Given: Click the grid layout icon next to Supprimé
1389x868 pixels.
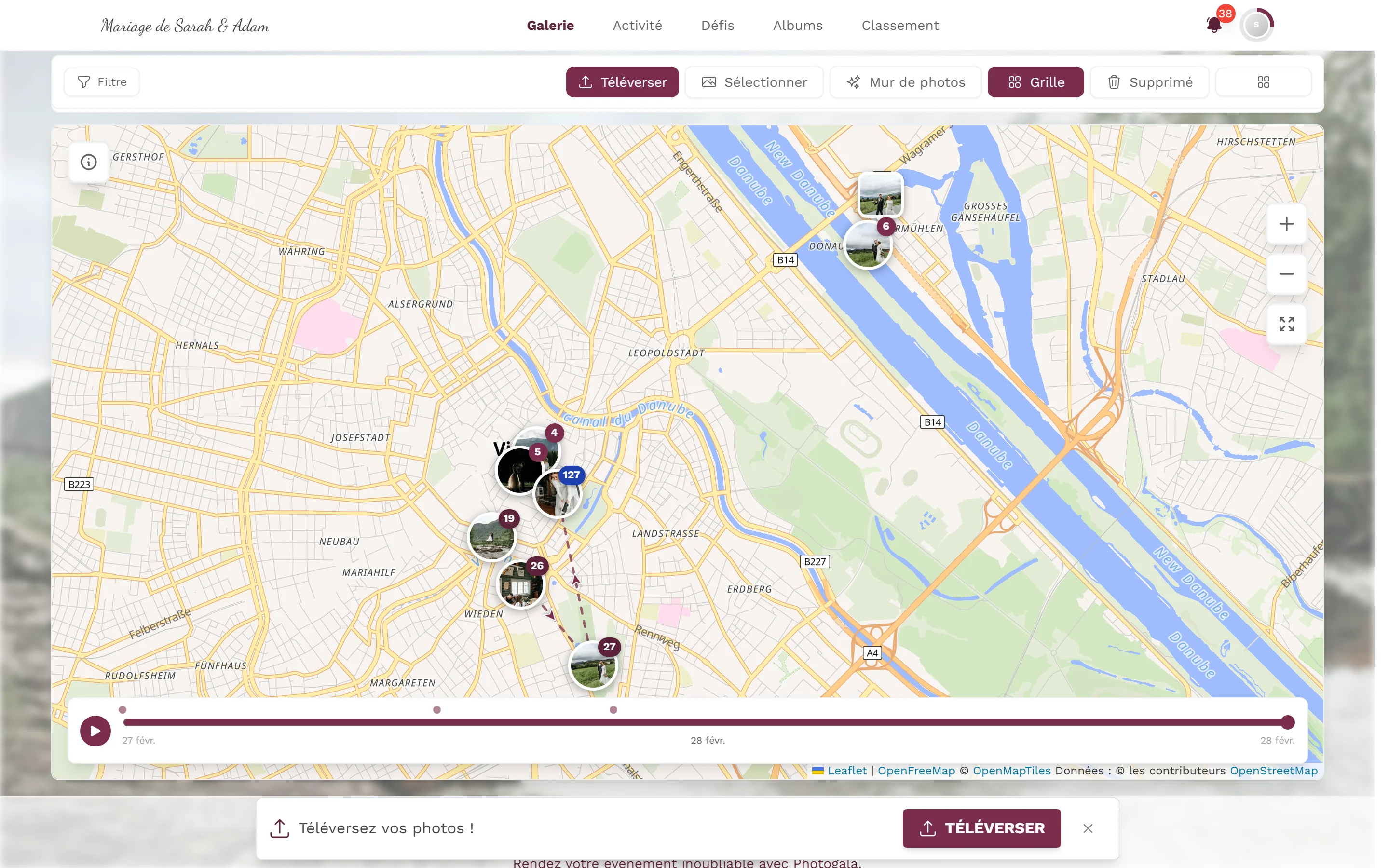Looking at the screenshot, I should [x=1263, y=82].
